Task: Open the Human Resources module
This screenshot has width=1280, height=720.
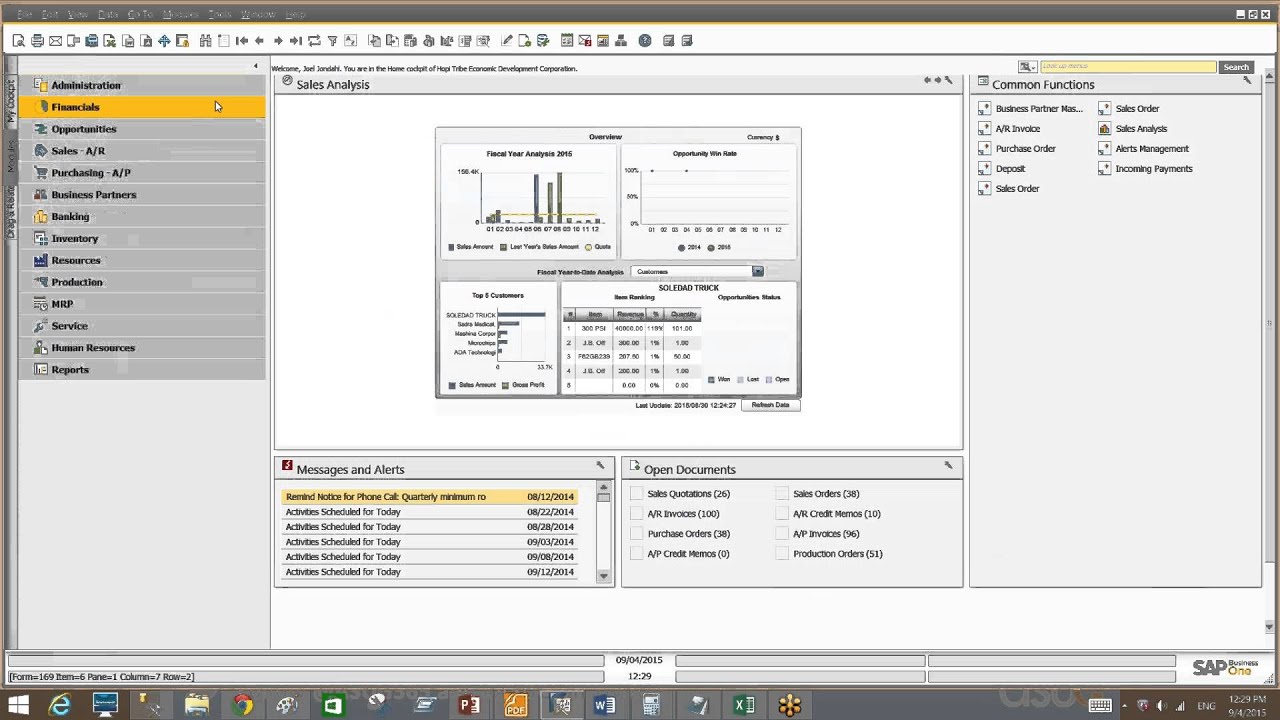Action: click(142, 347)
